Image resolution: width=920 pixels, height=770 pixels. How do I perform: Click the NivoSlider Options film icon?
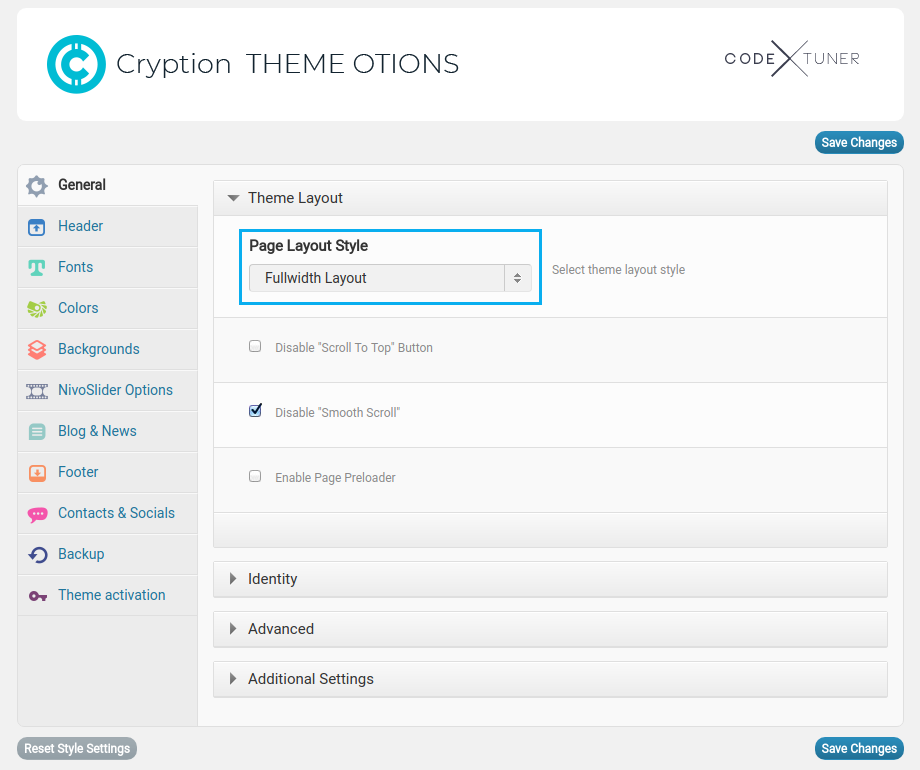click(x=37, y=391)
